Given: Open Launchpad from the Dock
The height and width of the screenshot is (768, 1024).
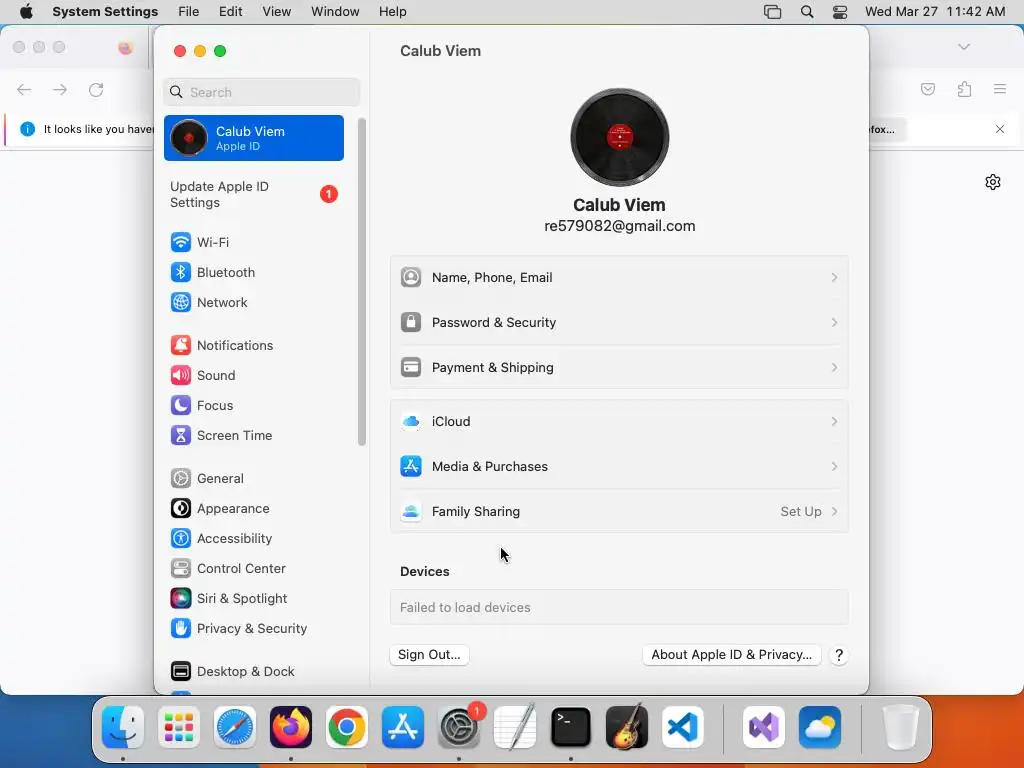Looking at the screenshot, I should [x=179, y=727].
